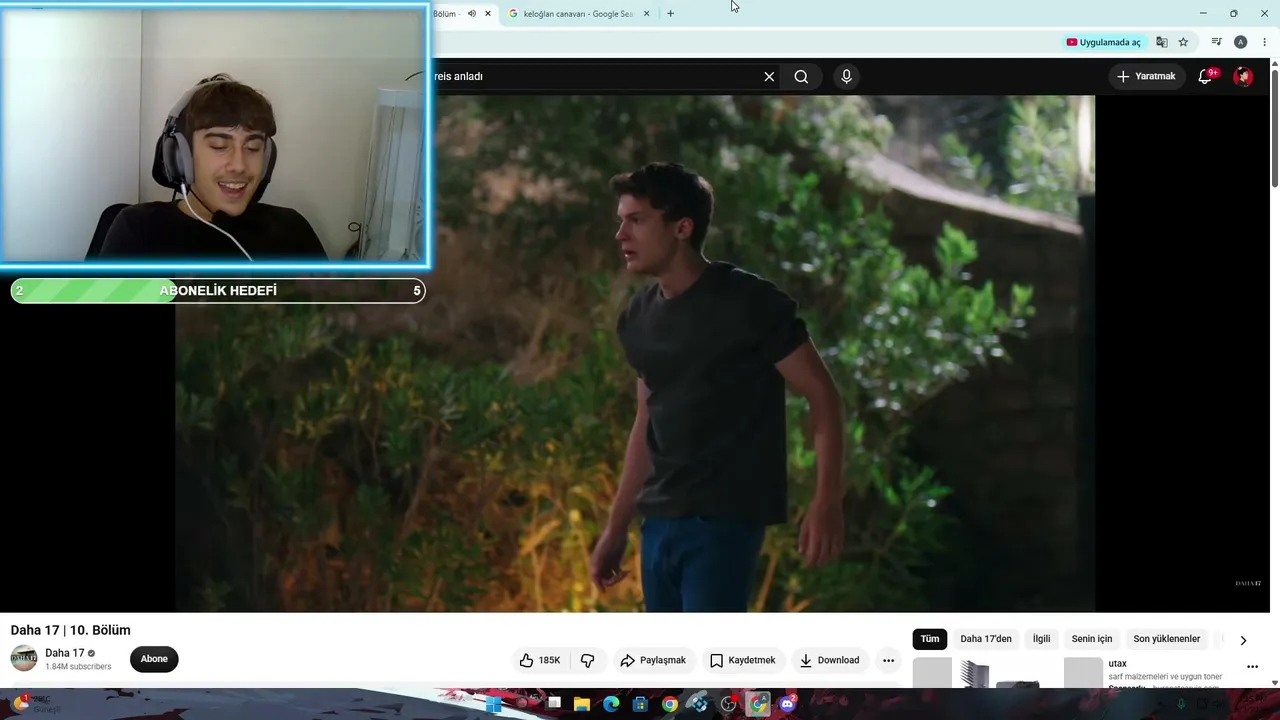Translate page via translate icon

1161,42
